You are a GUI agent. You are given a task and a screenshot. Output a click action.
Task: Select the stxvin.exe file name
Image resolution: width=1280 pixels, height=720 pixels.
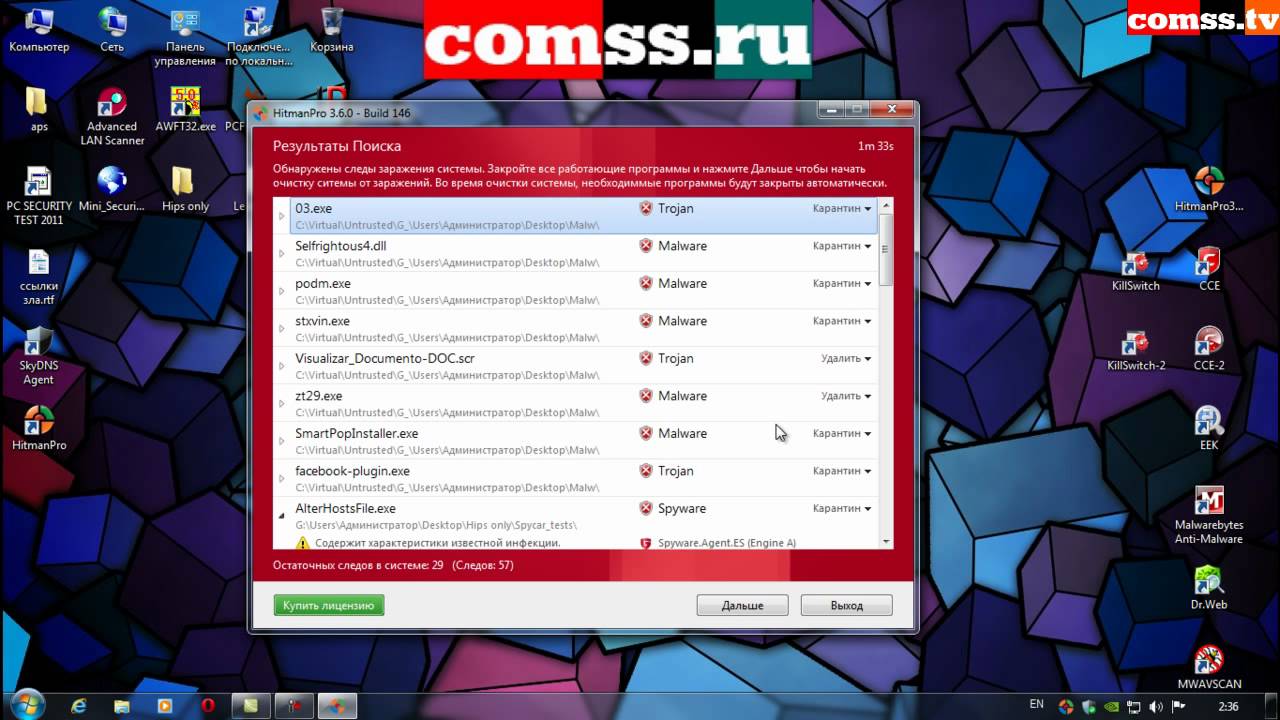(322, 321)
